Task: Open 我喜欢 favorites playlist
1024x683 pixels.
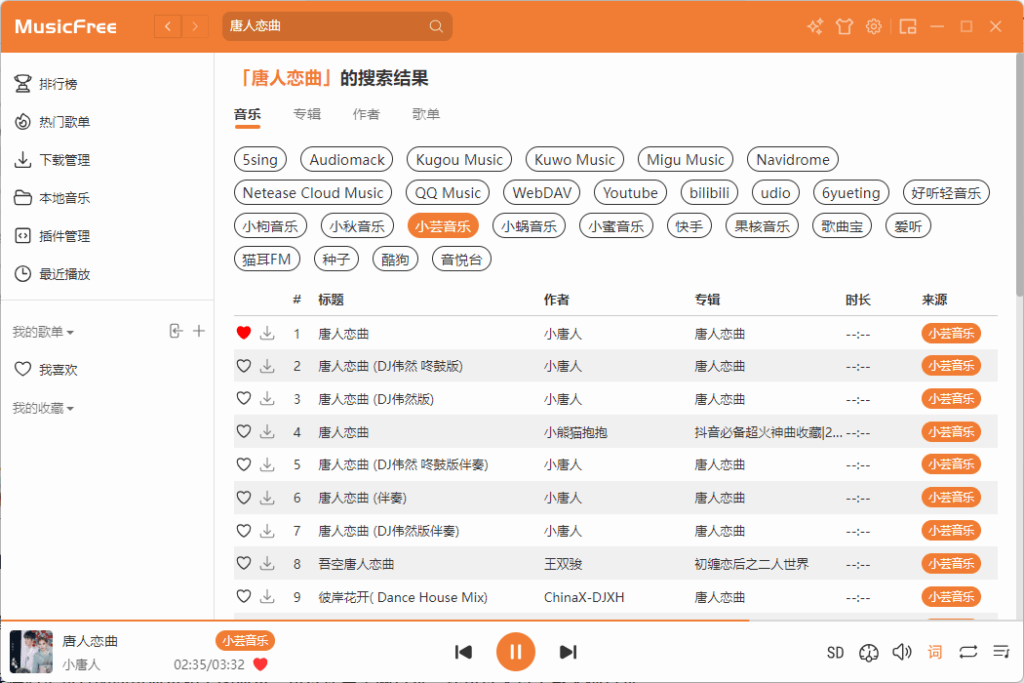Action: 46,370
